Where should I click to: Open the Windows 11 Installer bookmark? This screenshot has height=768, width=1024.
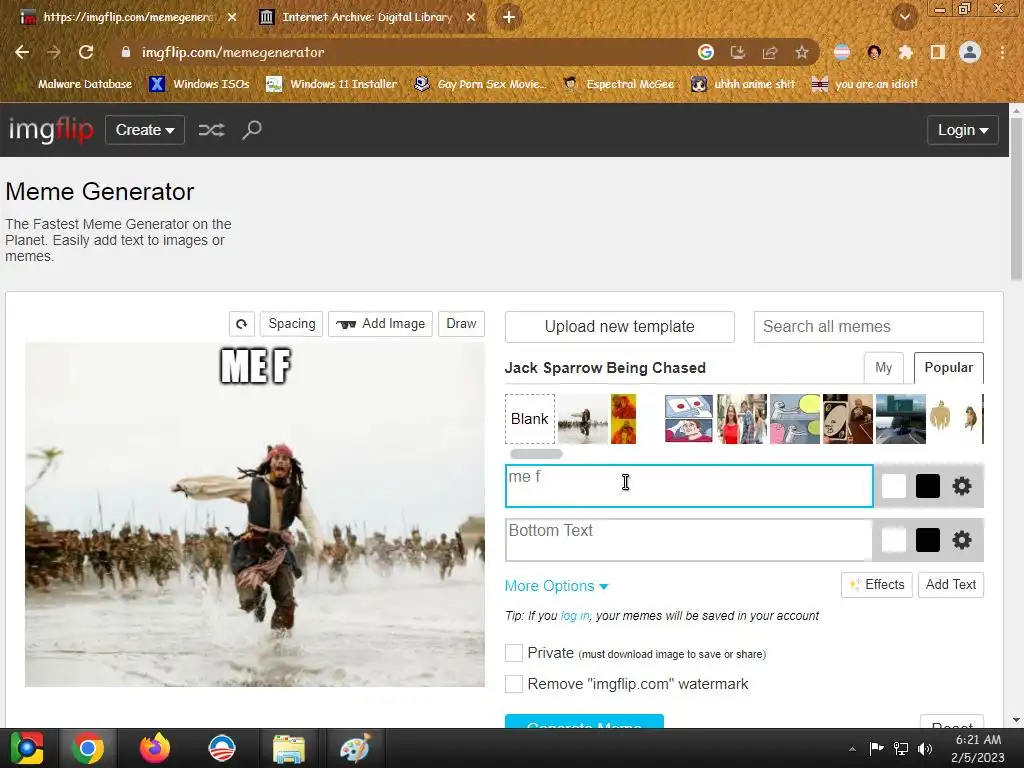(332, 84)
